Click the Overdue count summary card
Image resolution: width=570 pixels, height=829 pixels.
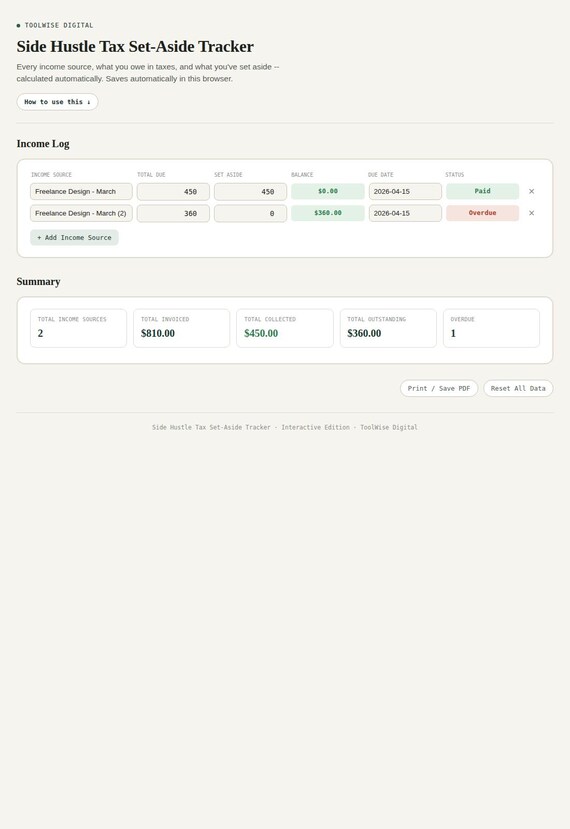(491, 328)
